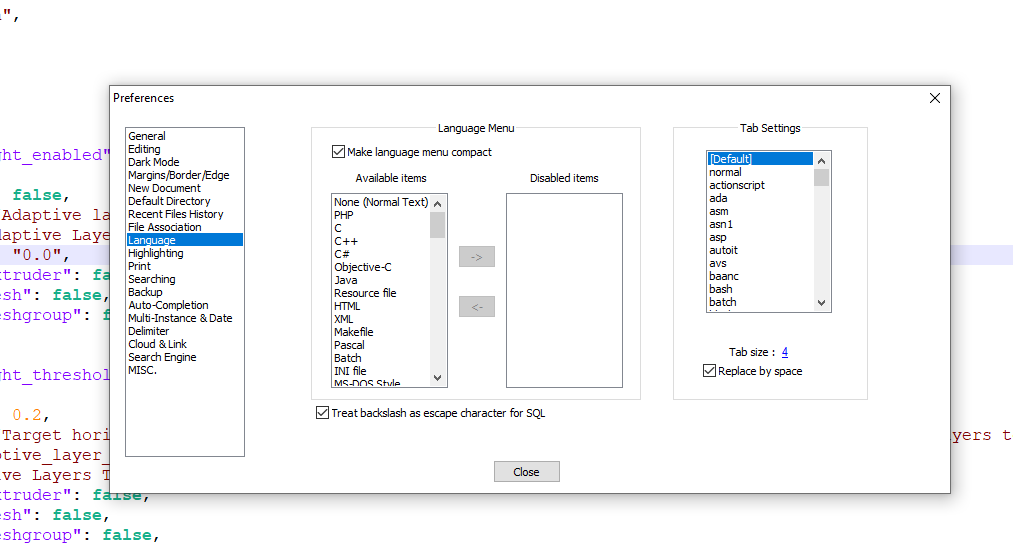Select asm in Tab Settings list

(x=719, y=211)
